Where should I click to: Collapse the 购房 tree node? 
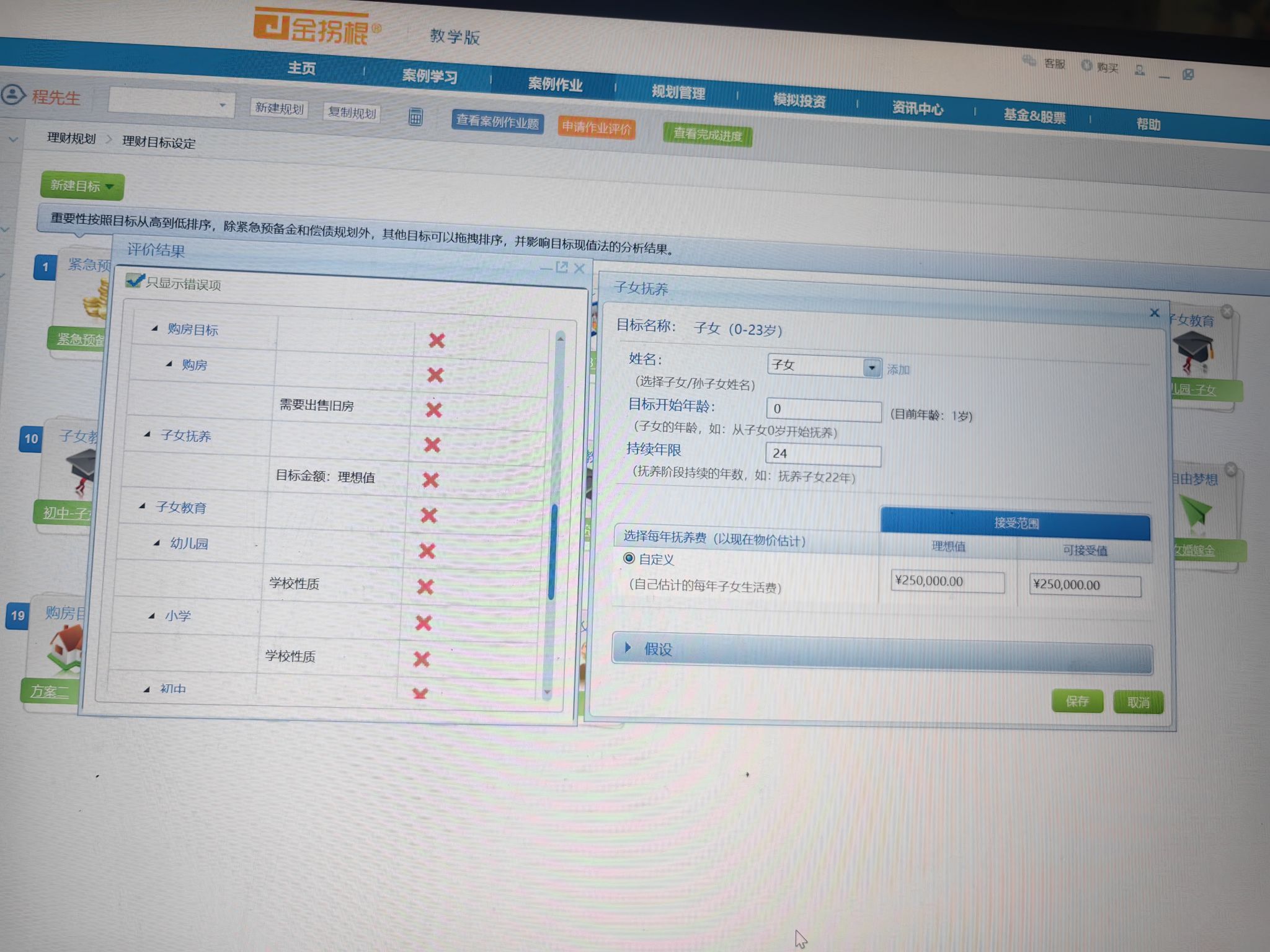coord(169,364)
